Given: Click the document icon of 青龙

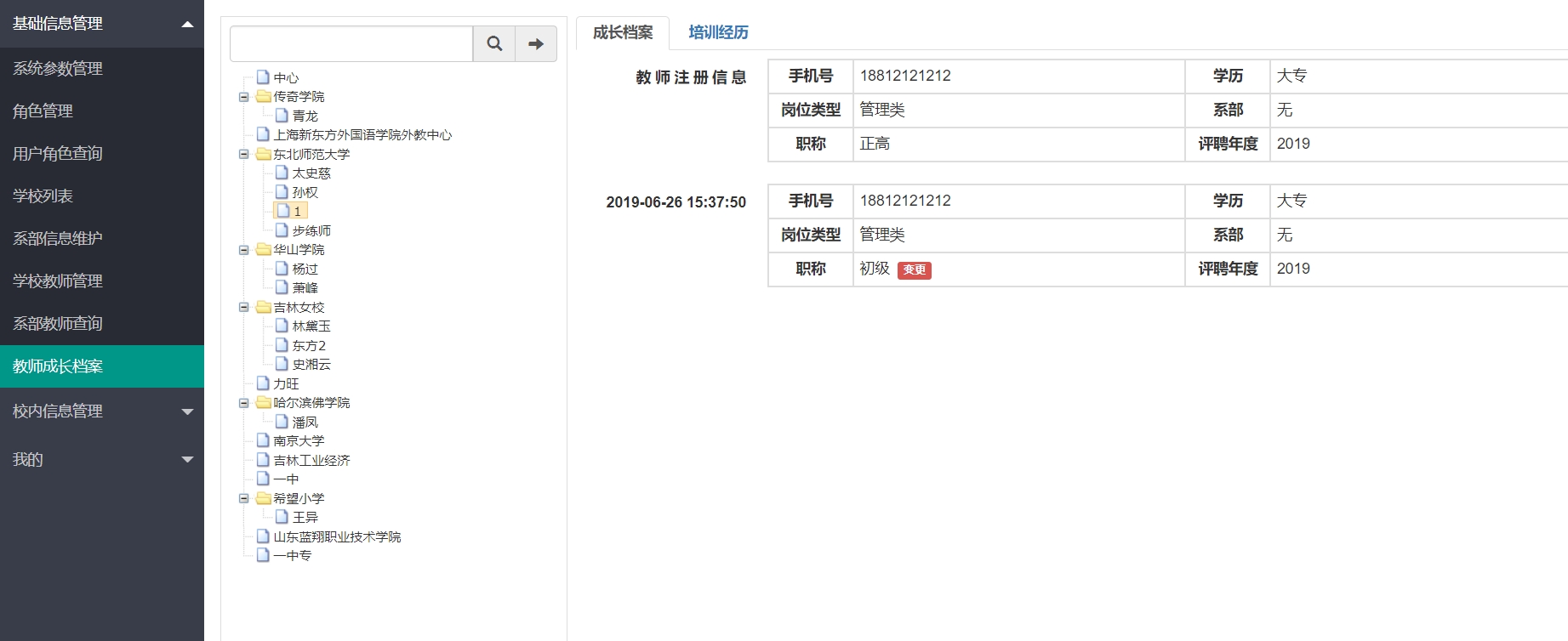Looking at the screenshot, I should coord(282,116).
